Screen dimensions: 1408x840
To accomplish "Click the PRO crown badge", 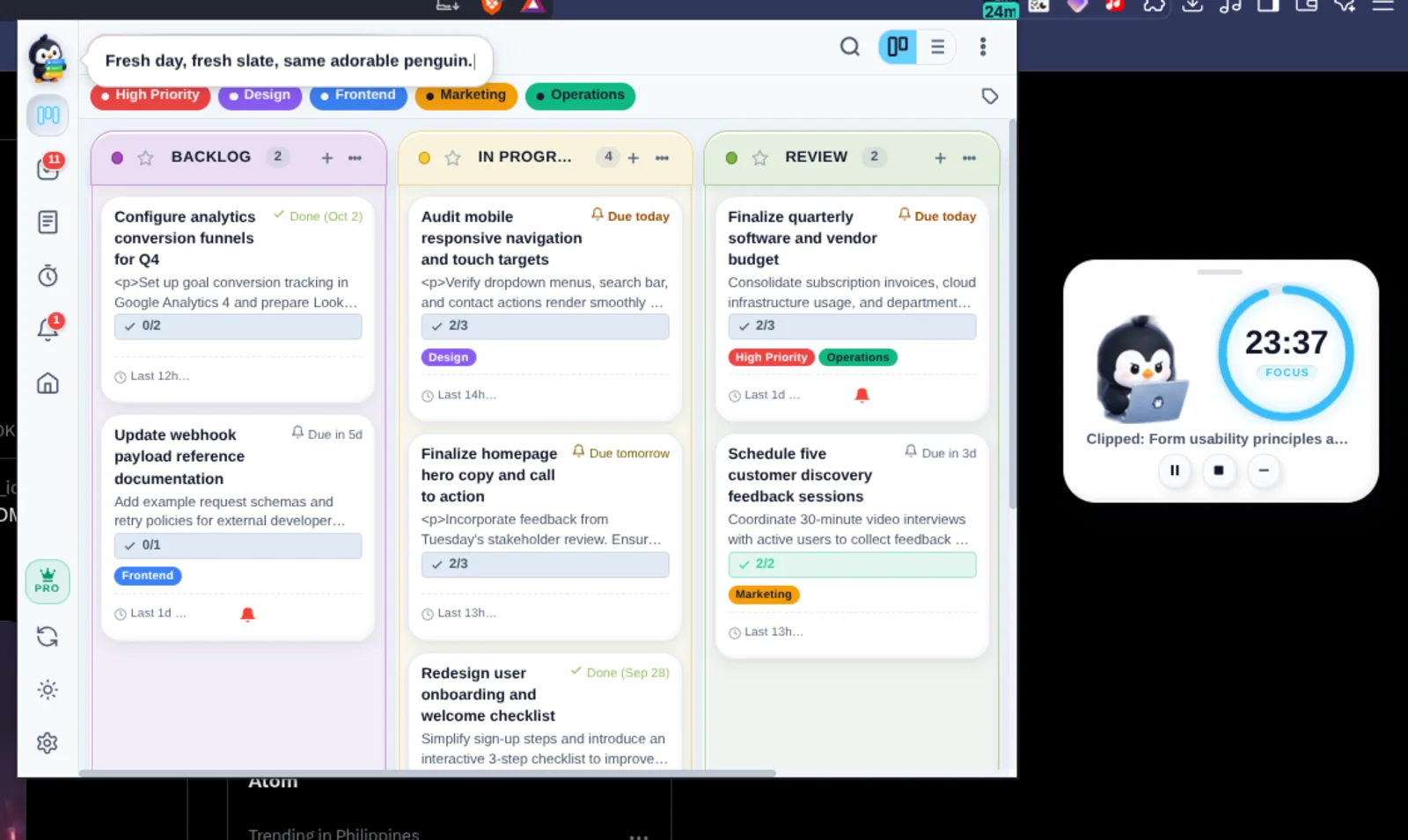I will (x=48, y=581).
